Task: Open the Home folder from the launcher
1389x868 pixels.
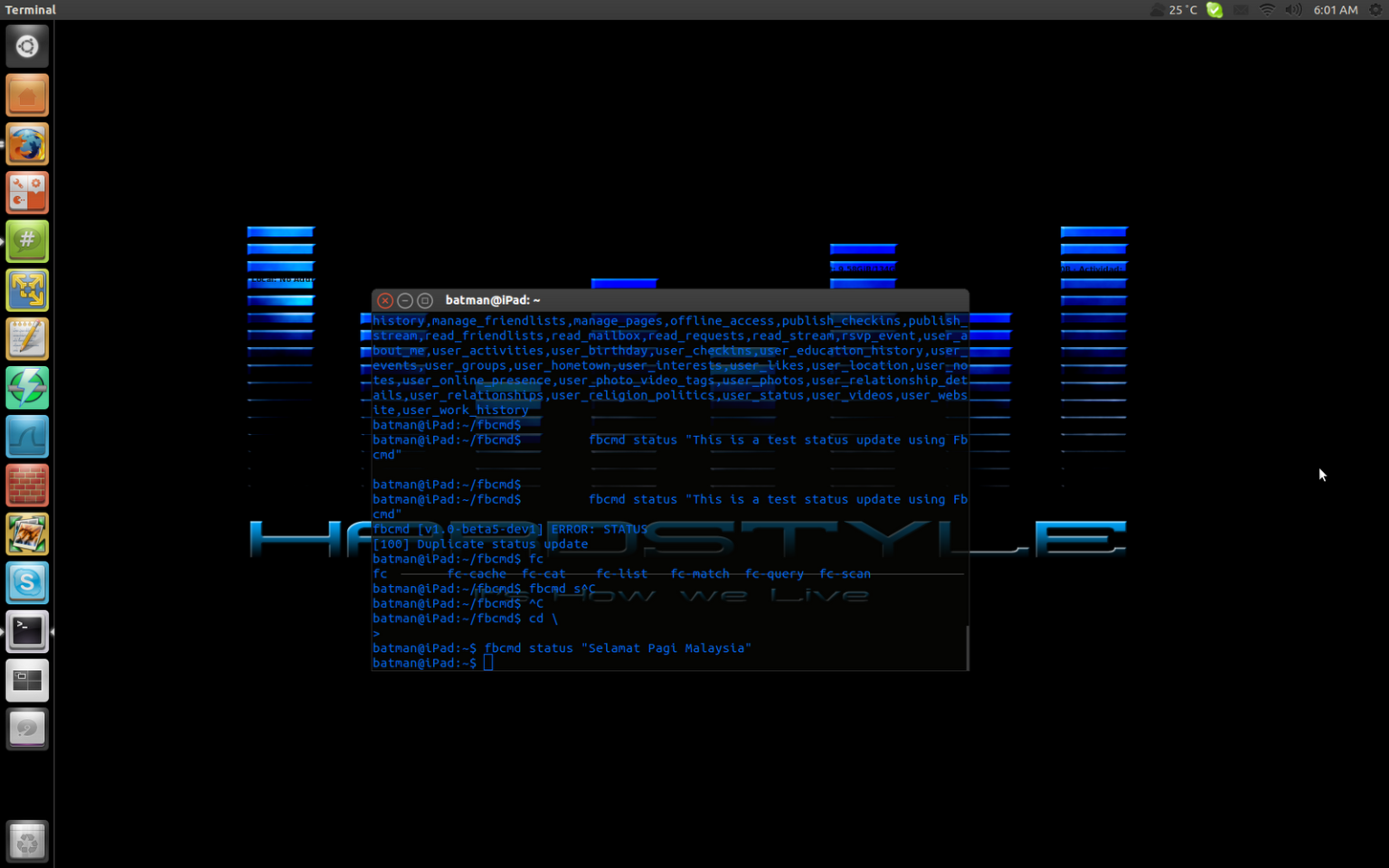Action: pyautogui.click(x=27, y=95)
